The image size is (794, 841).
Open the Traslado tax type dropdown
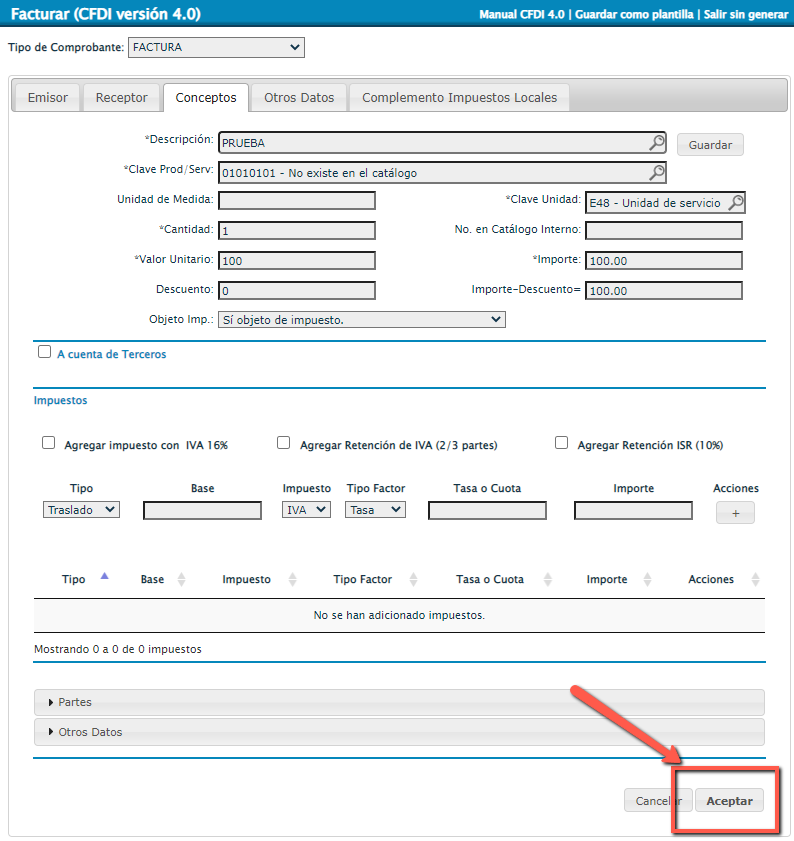tap(81, 510)
